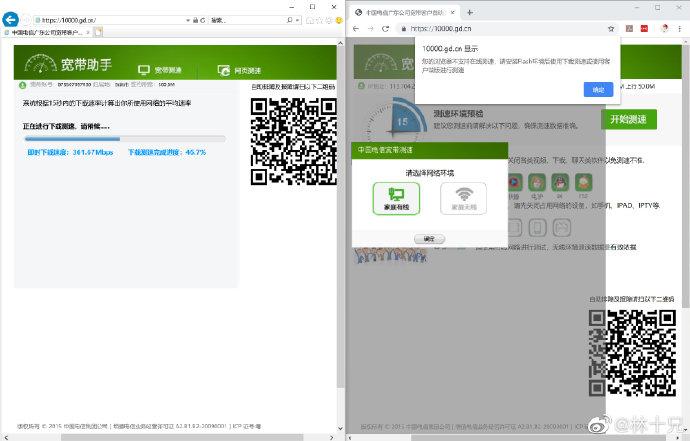
Task: Bookmark this page with the star icon
Action: (611, 29)
